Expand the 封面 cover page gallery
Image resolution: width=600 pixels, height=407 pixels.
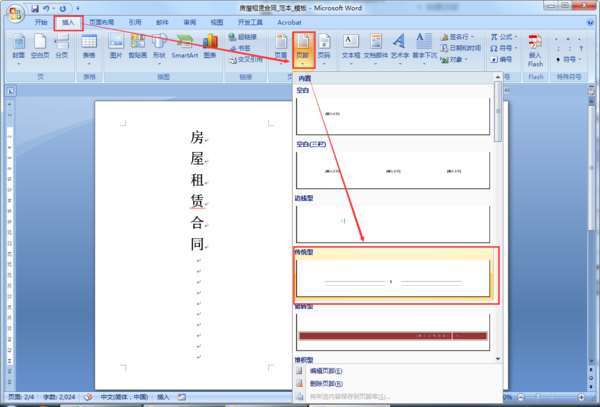(x=19, y=50)
